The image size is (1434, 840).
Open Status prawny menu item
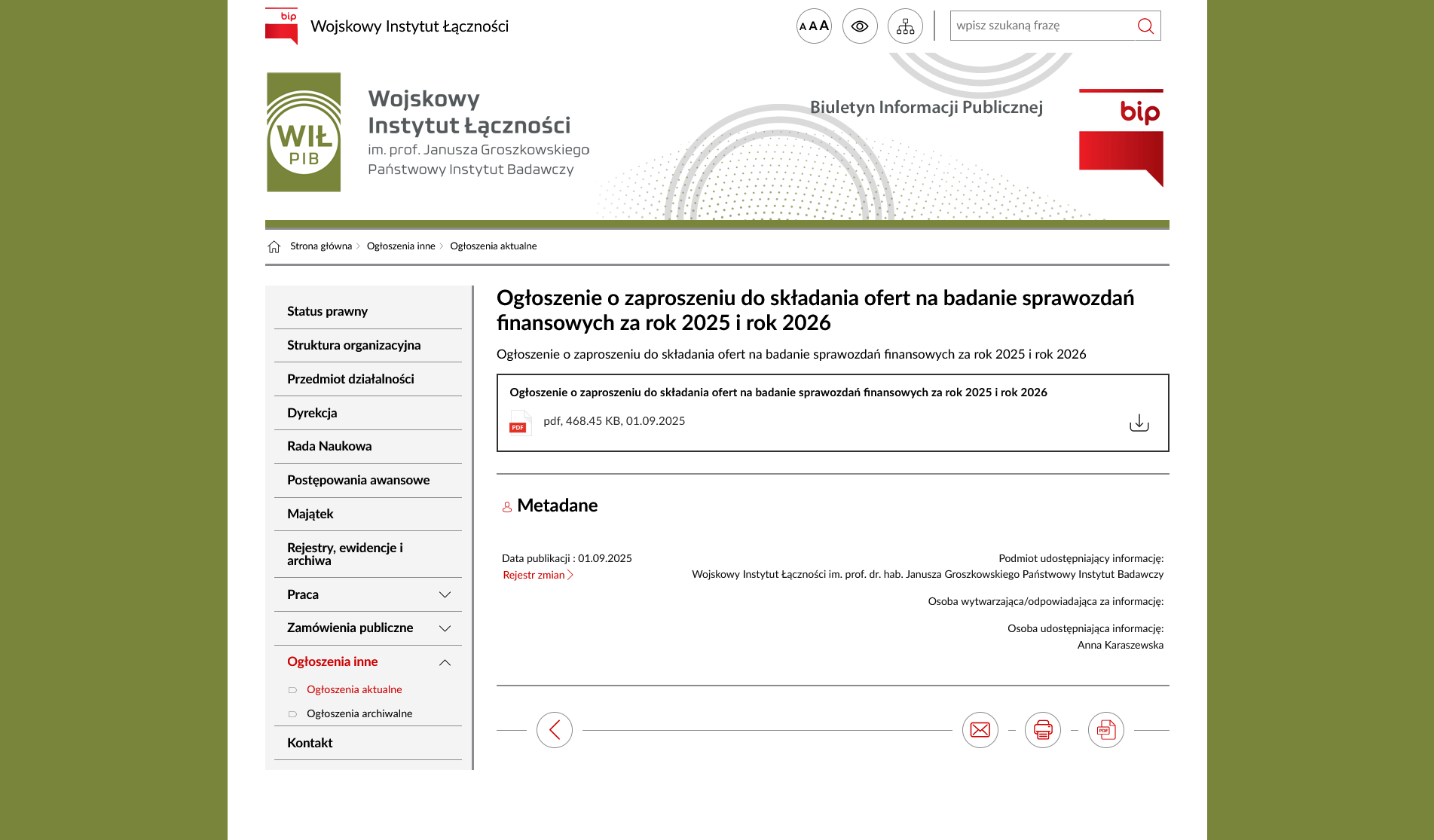pos(327,311)
